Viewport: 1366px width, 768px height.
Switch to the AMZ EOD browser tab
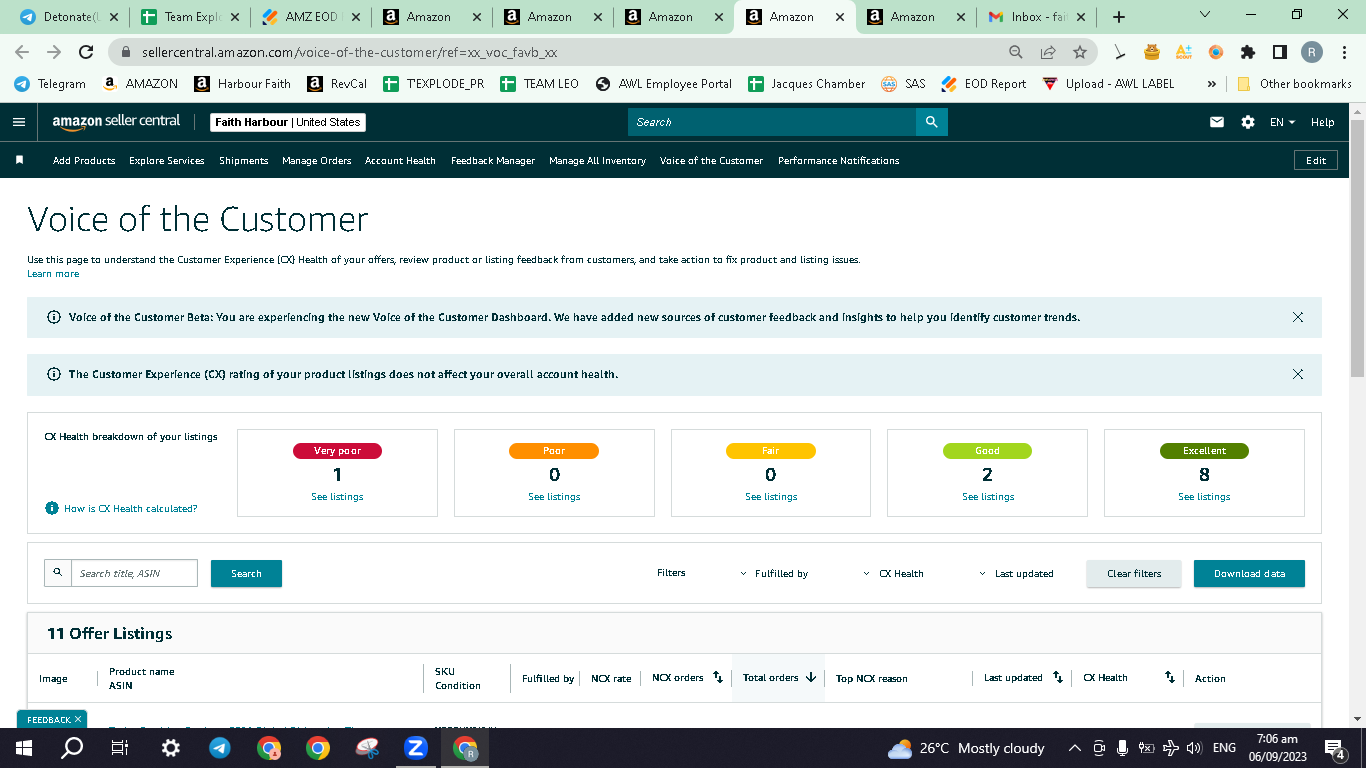tap(310, 17)
